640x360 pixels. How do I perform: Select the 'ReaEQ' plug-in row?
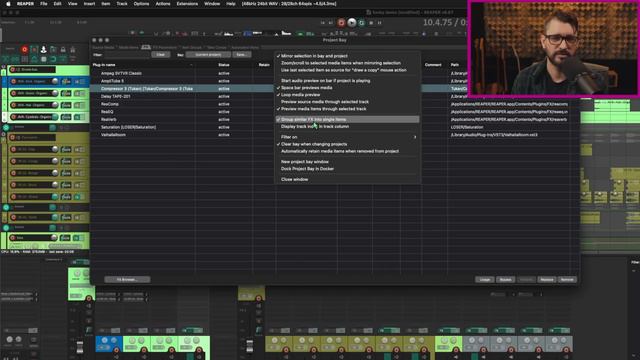point(107,112)
